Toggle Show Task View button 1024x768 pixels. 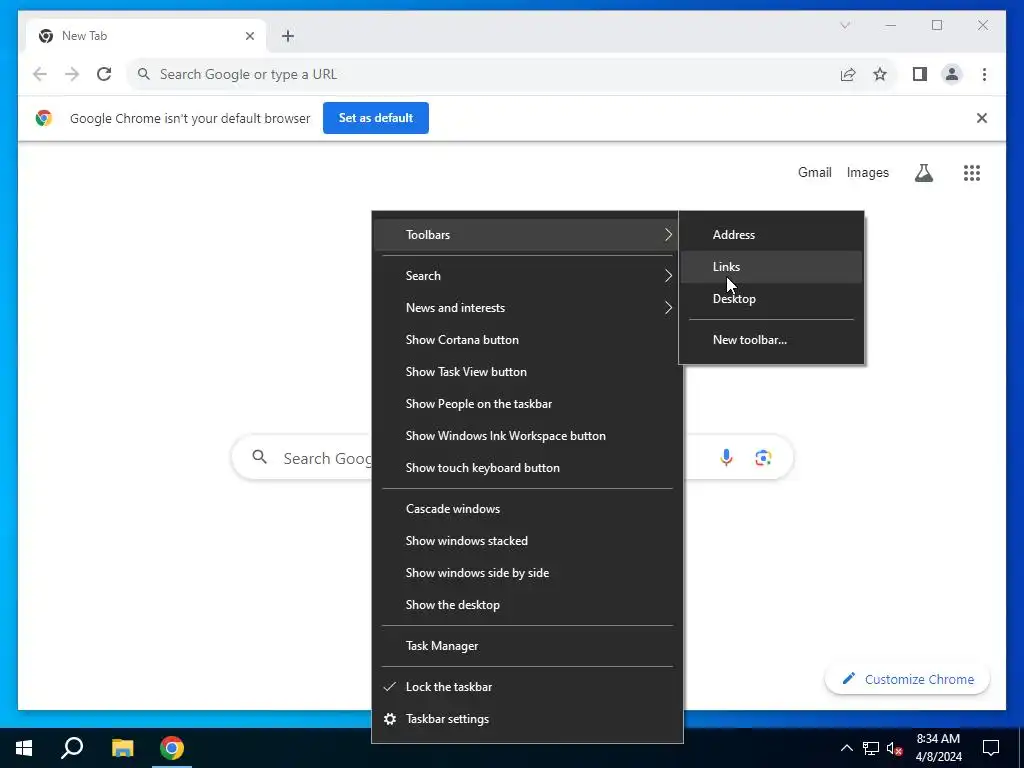coord(527,372)
